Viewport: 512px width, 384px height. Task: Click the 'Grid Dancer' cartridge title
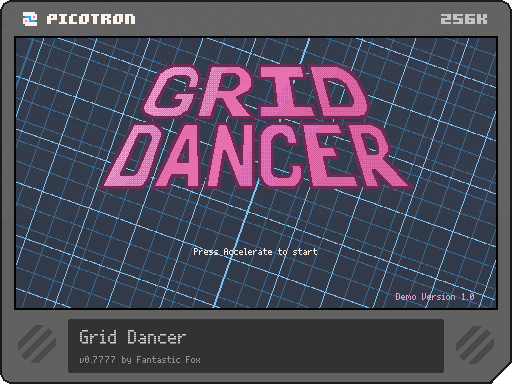[x=133, y=337]
